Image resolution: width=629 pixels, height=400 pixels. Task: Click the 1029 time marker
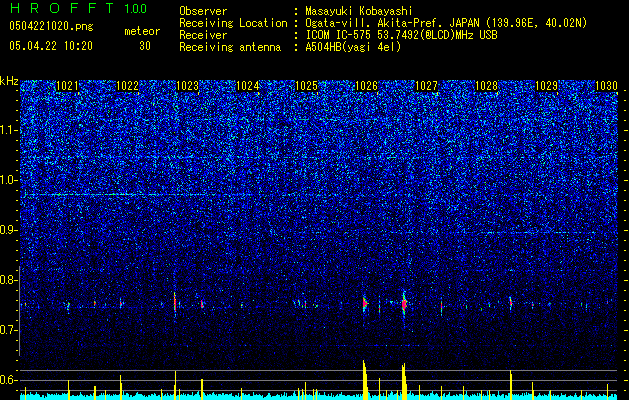[546, 86]
